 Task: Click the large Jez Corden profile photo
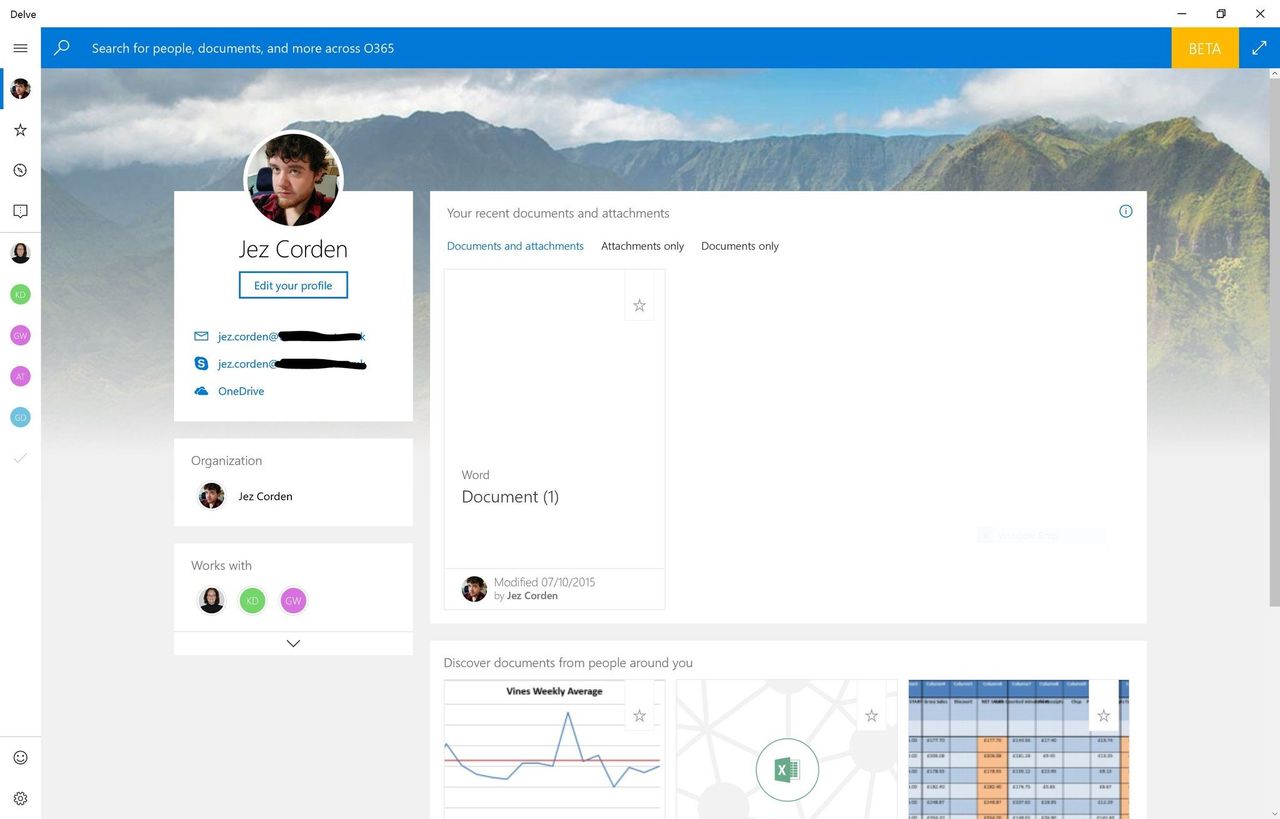(293, 180)
